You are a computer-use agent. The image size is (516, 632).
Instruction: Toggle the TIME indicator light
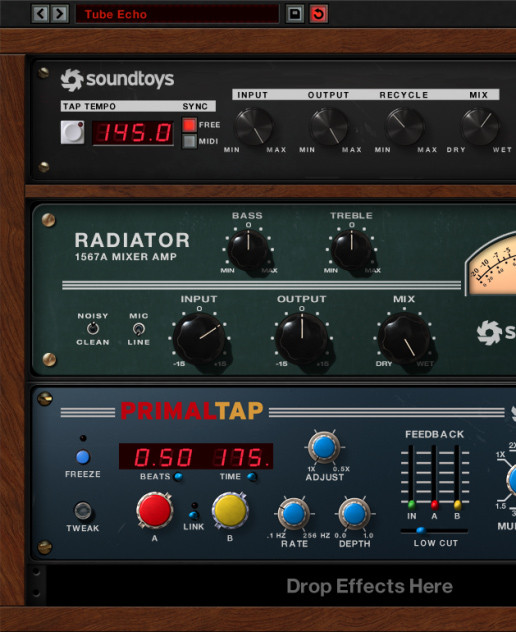point(252,477)
